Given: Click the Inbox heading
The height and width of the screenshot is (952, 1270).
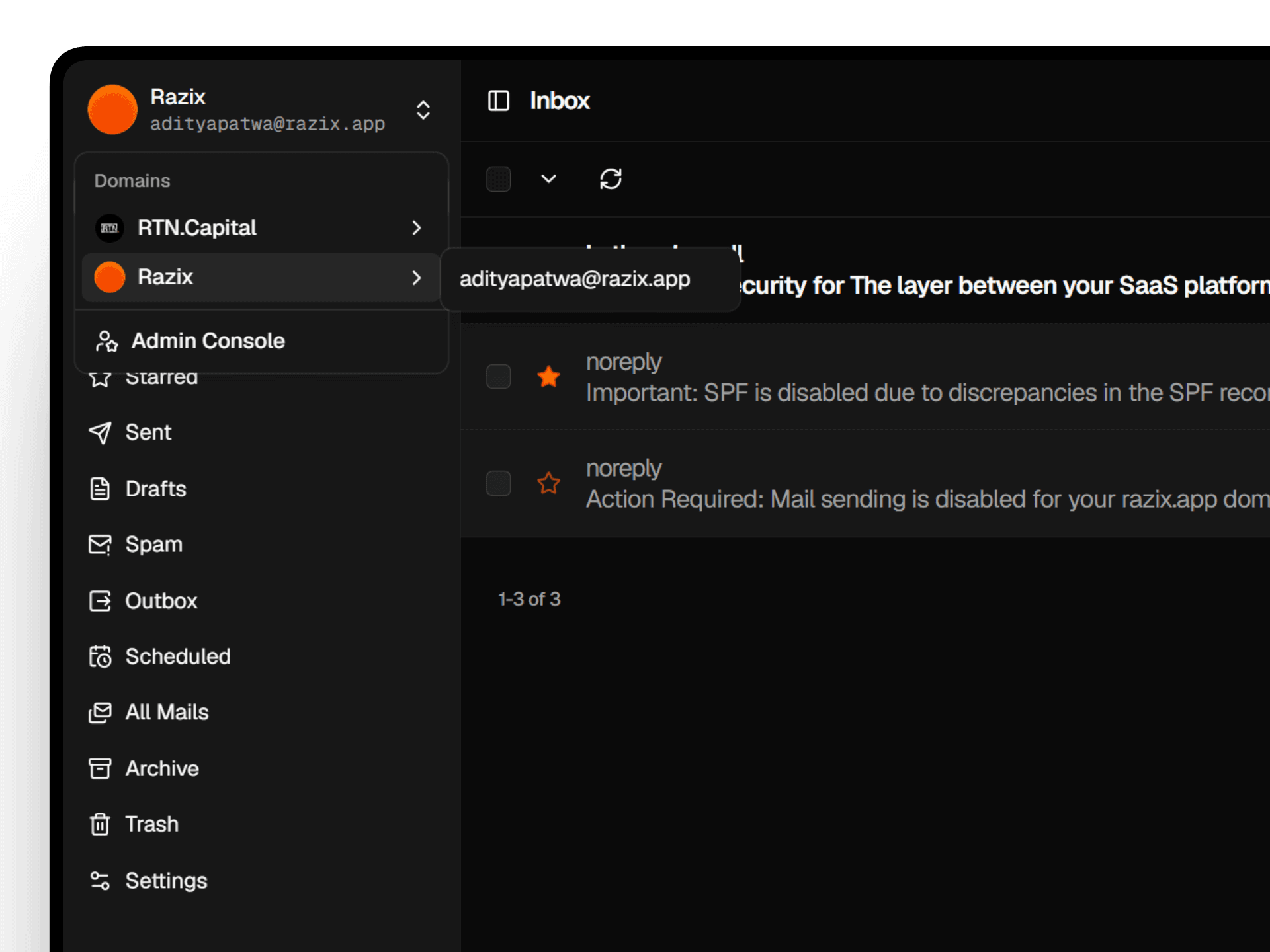Looking at the screenshot, I should pyautogui.click(x=560, y=101).
